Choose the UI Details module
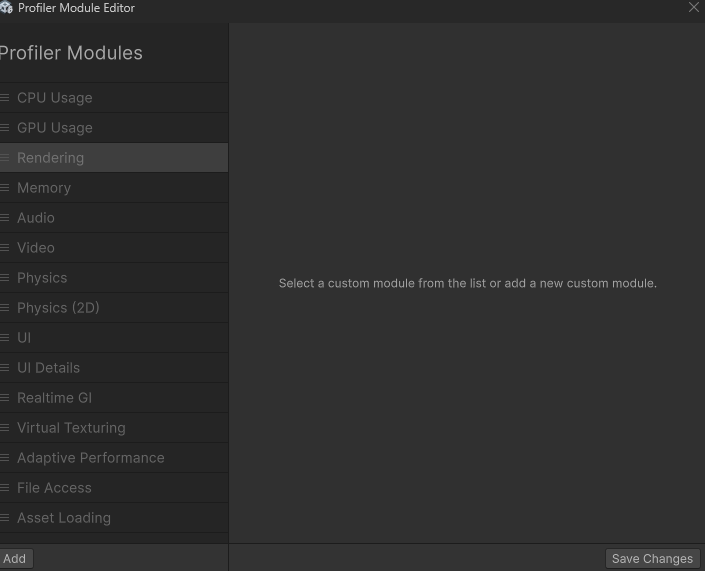The height and width of the screenshot is (571, 705). pyautogui.click(x=48, y=368)
